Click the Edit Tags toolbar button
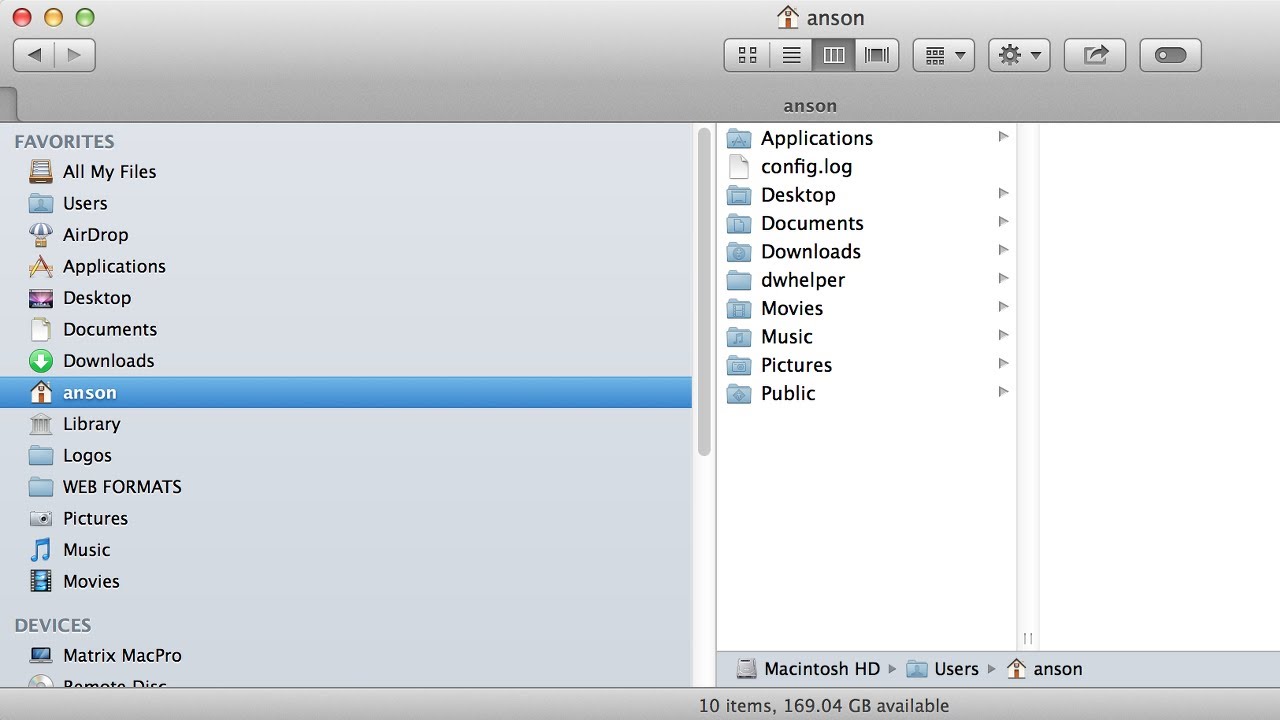The height and width of the screenshot is (720, 1280). coord(1170,55)
